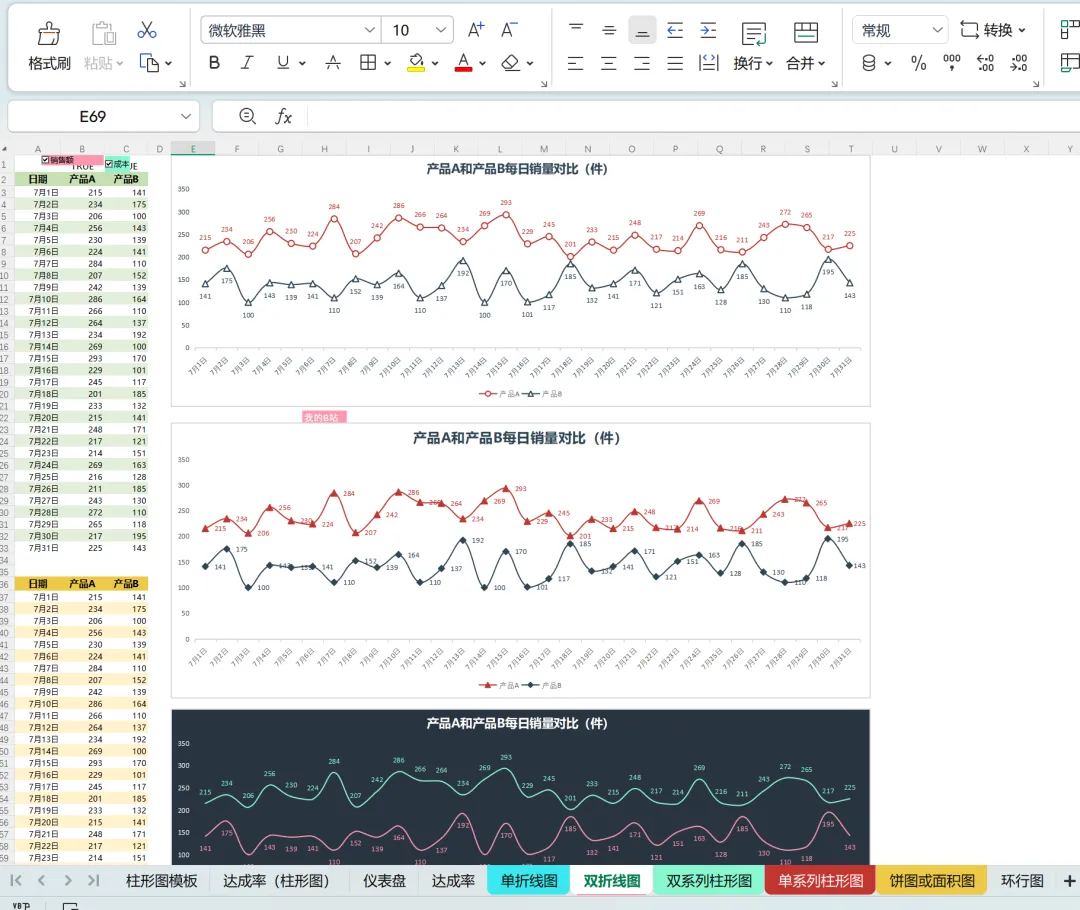Click the increase indent icon
The height and width of the screenshot is (910, 1080).
tap(708, 30)
